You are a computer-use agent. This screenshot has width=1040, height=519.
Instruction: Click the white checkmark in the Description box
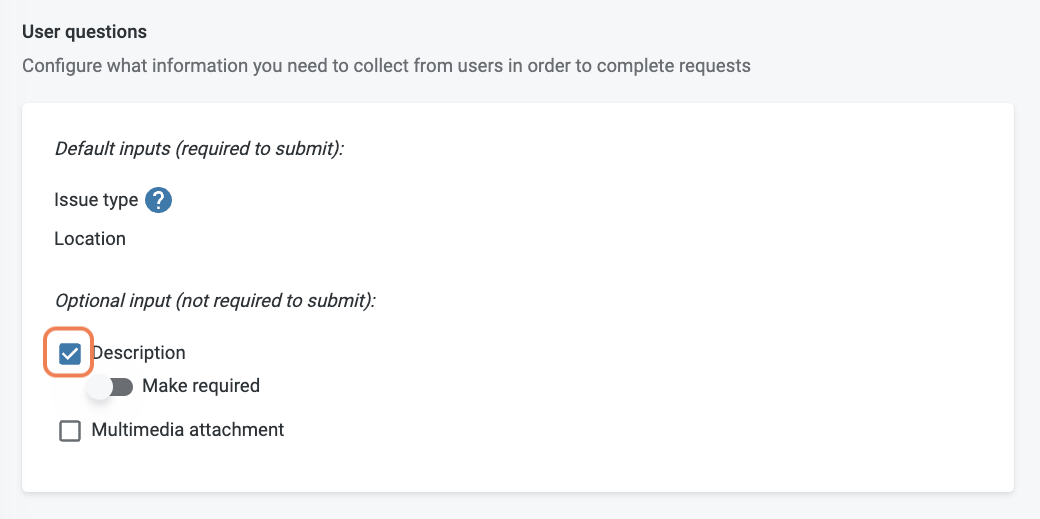70,354
